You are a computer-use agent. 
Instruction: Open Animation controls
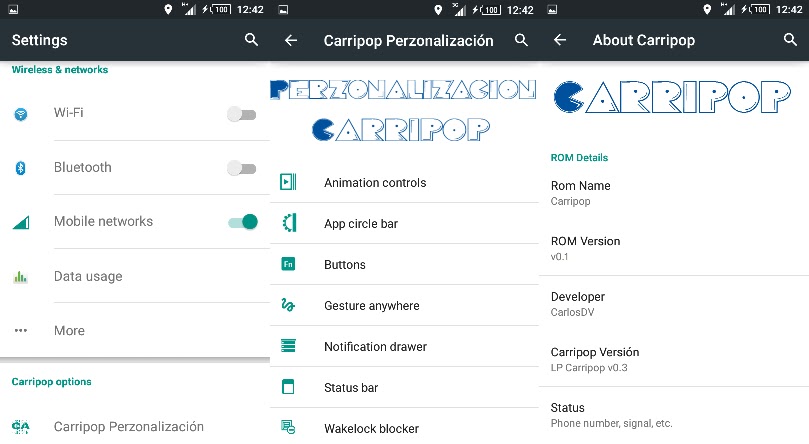[404, 182]
